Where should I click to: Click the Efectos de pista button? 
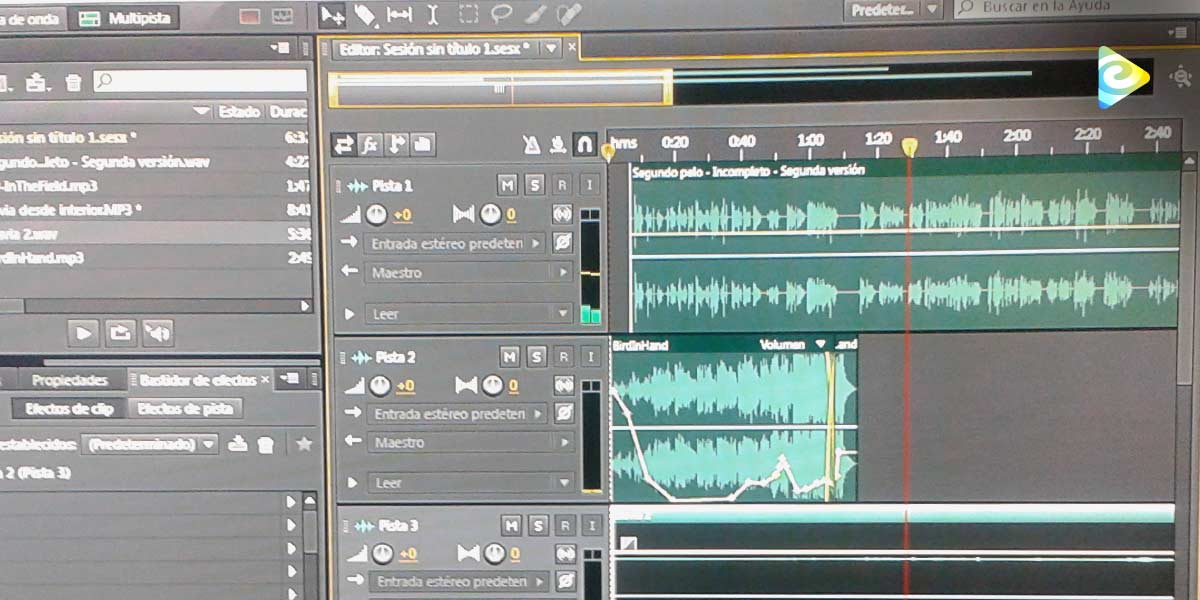pos(185,408)
